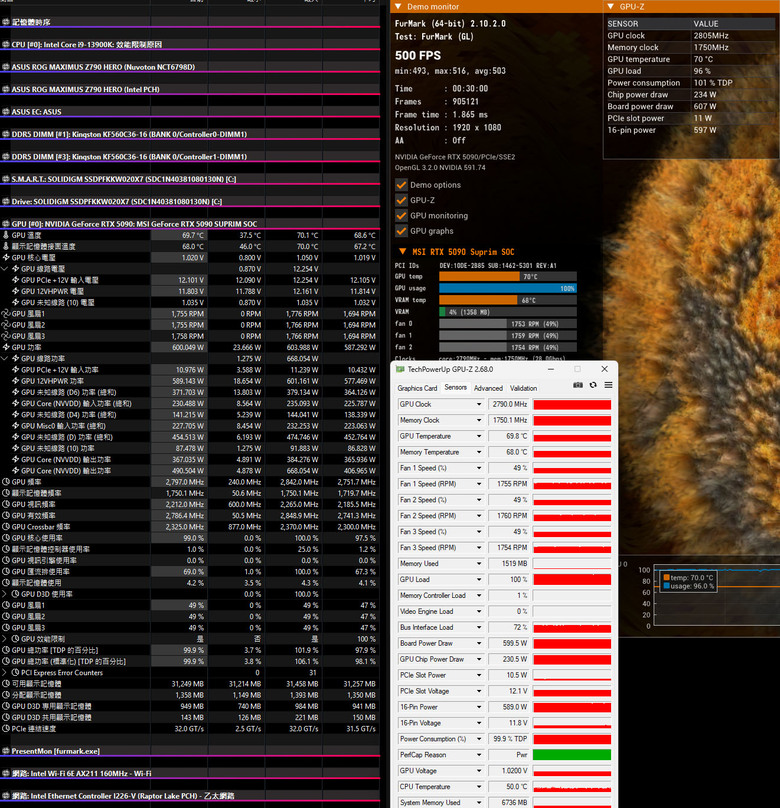Open the Memory Temperature sensor dropdown
This screenshot has width=780, height=808.
tap(479, 452)
